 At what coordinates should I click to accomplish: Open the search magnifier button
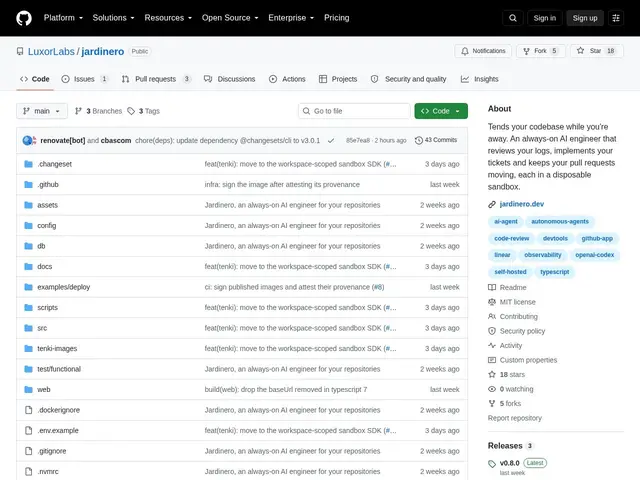[x=513, y=18]
